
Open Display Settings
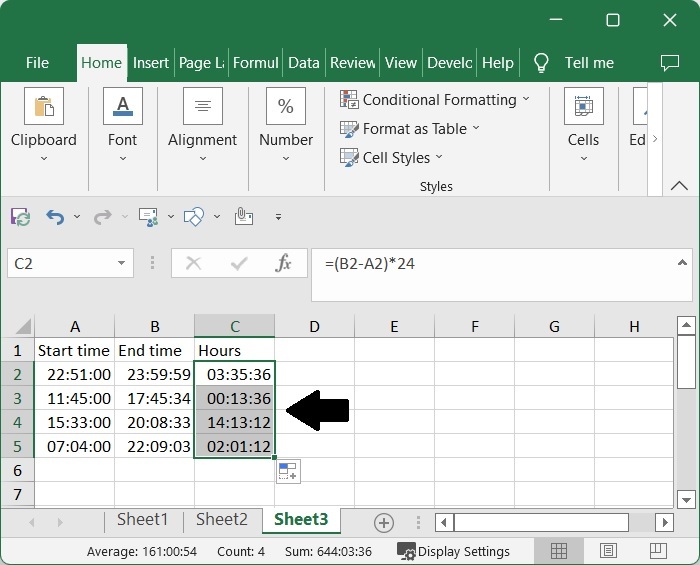(454, 552)
